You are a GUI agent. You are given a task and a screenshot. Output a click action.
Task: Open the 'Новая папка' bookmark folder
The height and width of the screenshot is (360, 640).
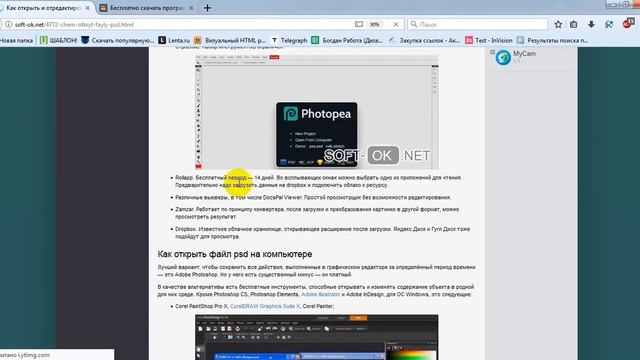pos(16,40)
